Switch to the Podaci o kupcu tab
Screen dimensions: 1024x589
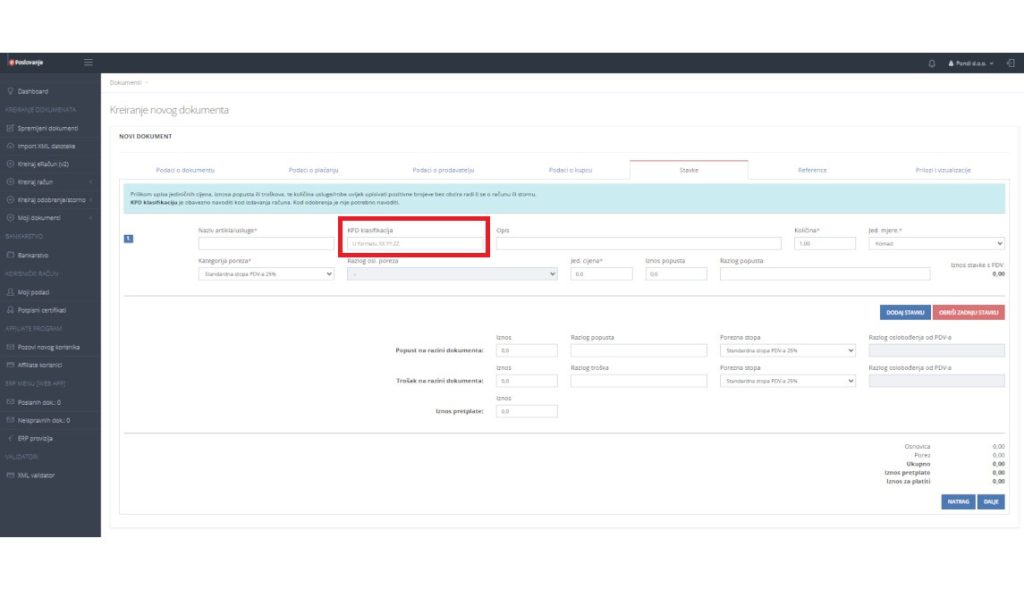[570, 170]
